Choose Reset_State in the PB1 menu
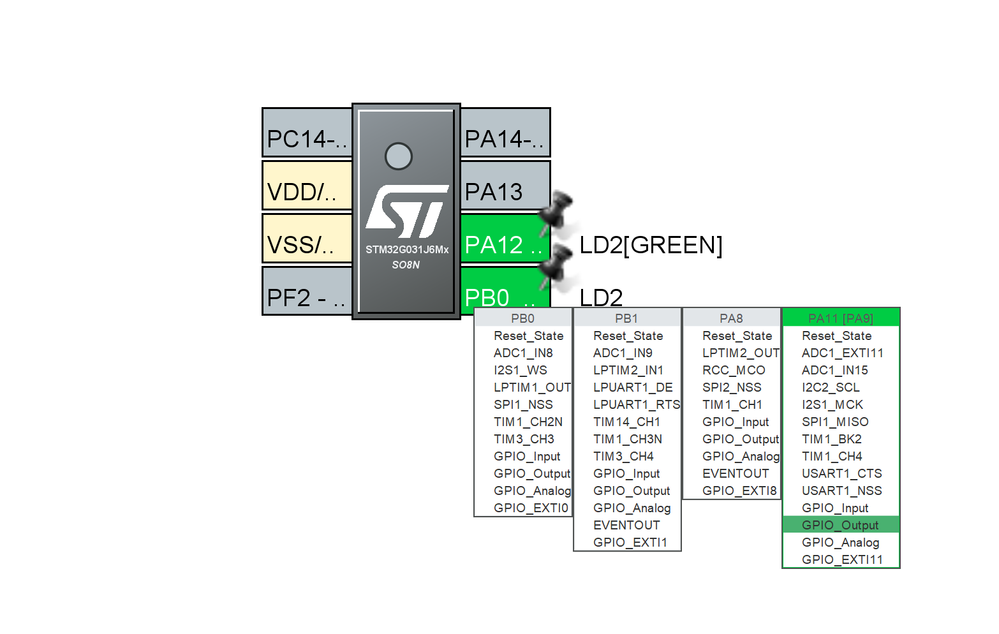Image resolution: width=999 pixels, height=634 pixels. tap(628, 336)
